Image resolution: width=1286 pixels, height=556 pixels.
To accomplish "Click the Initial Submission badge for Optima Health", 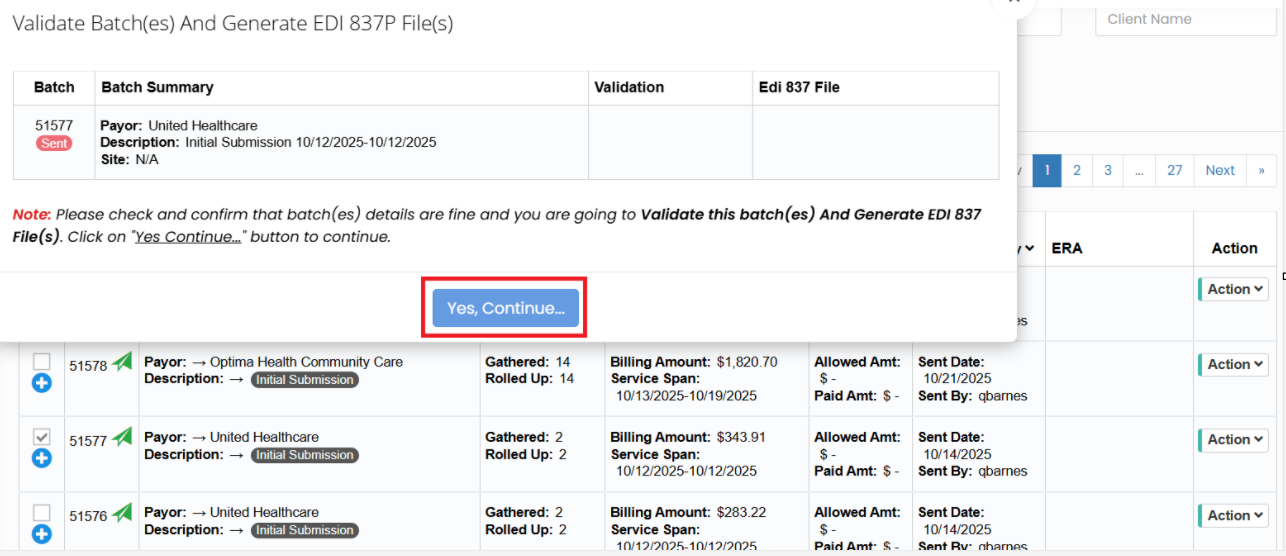I will [304, 380].
